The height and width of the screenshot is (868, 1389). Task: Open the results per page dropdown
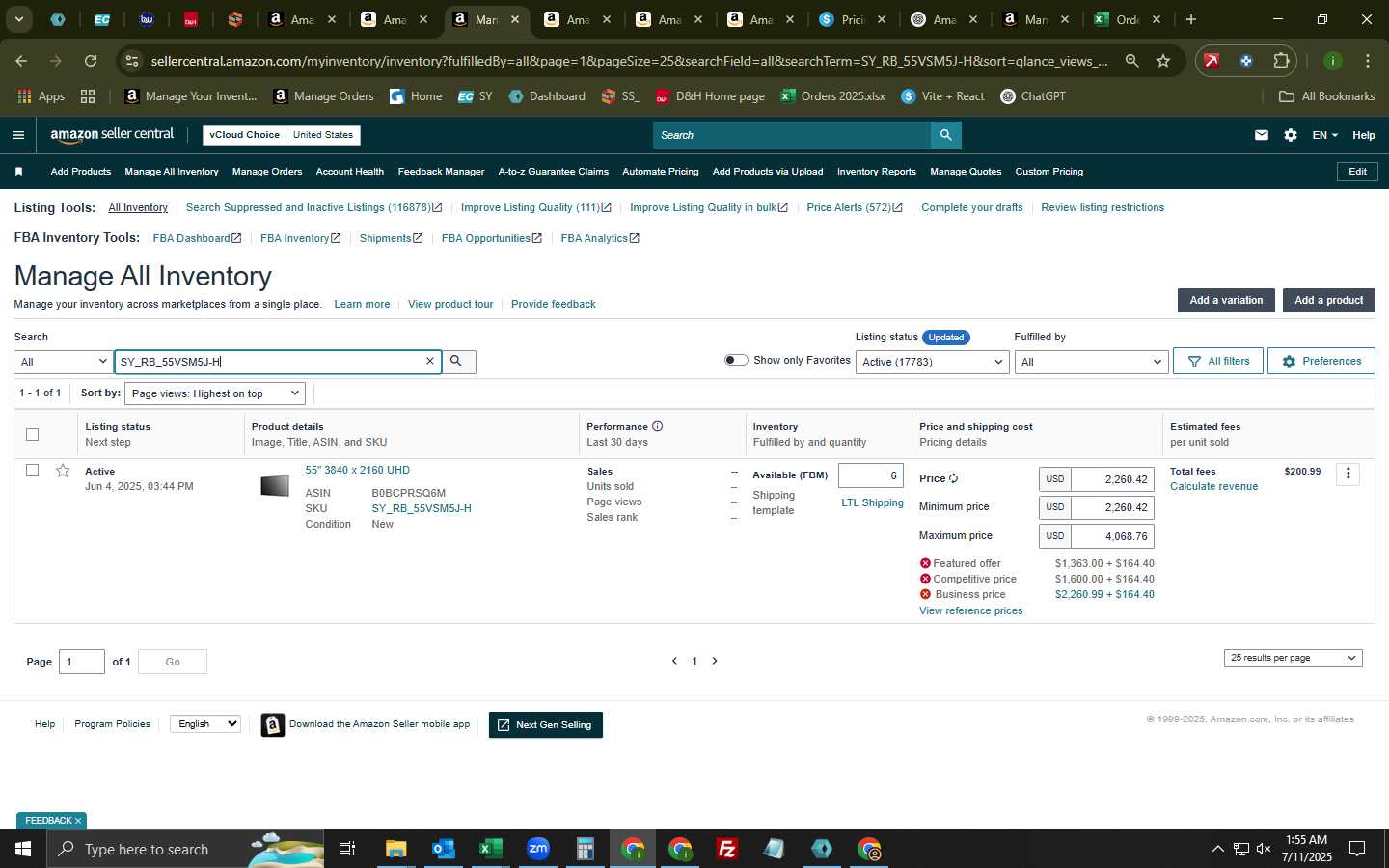click(x=1293, y=658)
